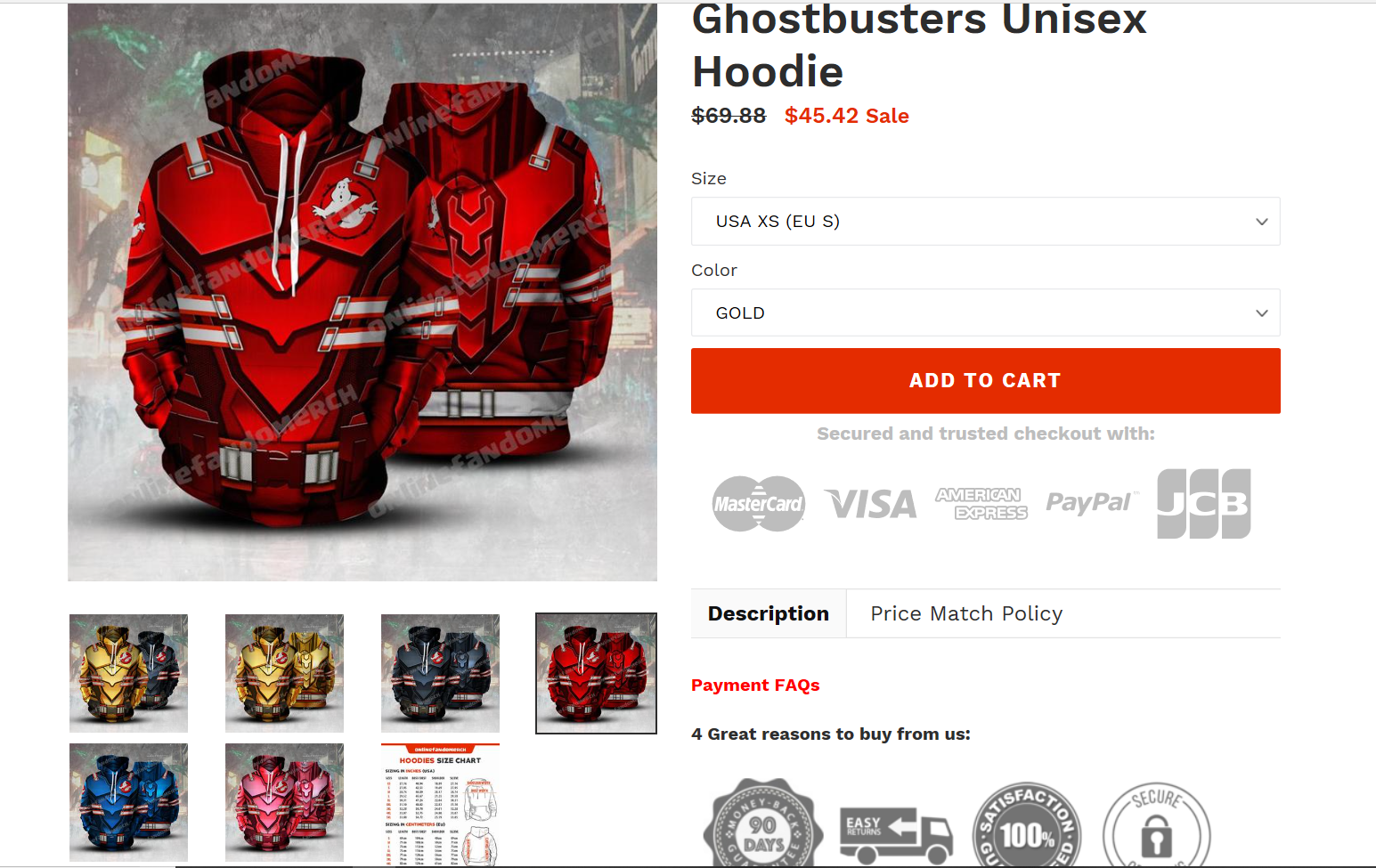Click the MasterCard payment icon
The image size is (1376, 868).
[759, 504]
